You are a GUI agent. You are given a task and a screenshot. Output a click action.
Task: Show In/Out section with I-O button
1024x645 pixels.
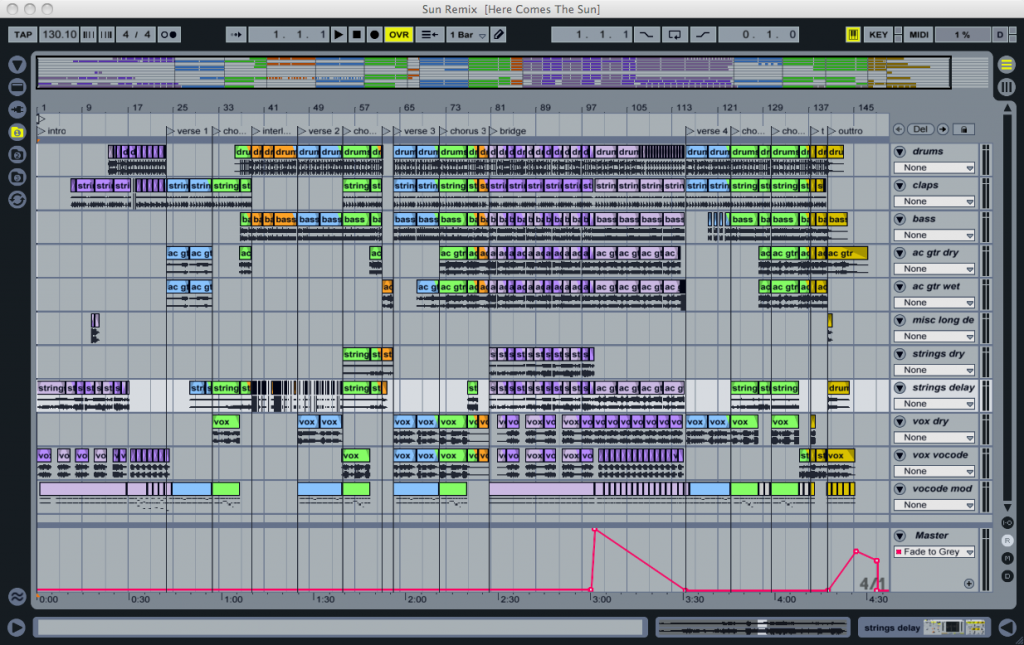pyautogui.click(x=1008, y=523)
